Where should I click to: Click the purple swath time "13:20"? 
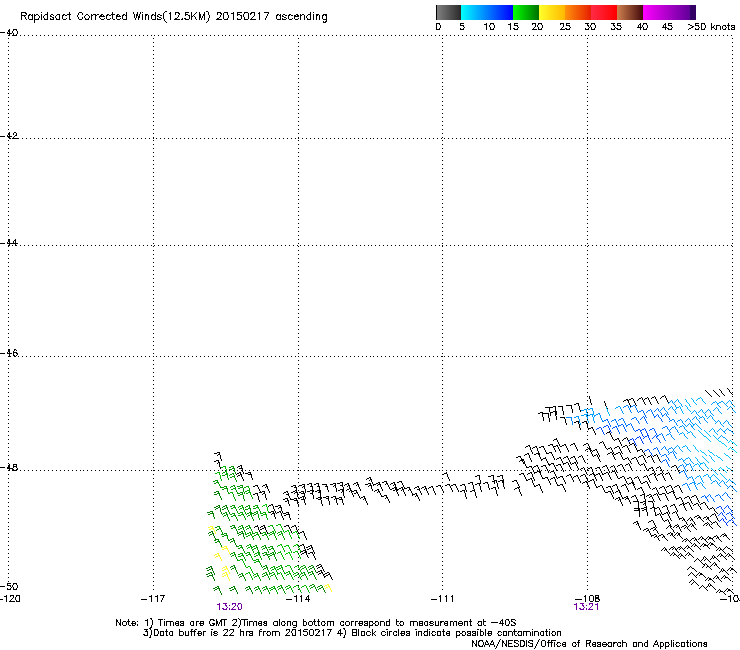[229, 607]
